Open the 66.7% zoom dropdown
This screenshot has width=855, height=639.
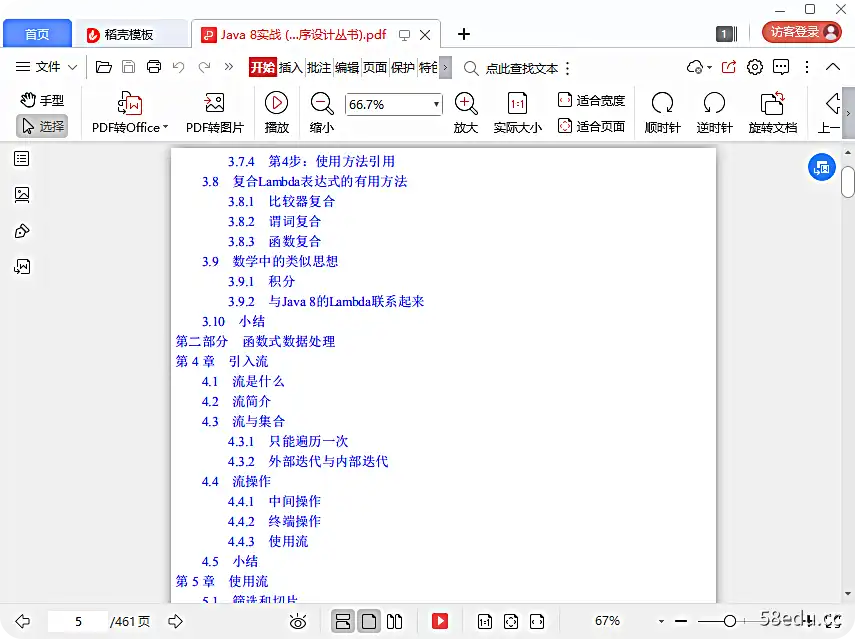pyautogui.click(x=436, y=104)
